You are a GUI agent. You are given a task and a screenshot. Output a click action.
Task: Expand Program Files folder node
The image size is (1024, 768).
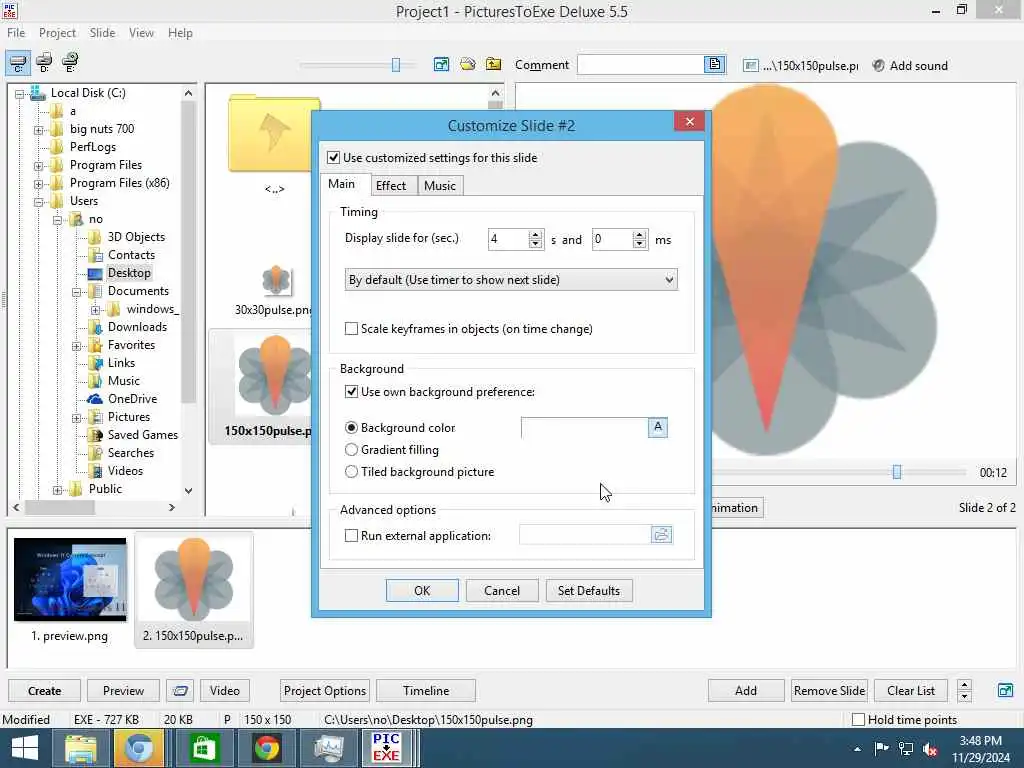coord(39,166)
